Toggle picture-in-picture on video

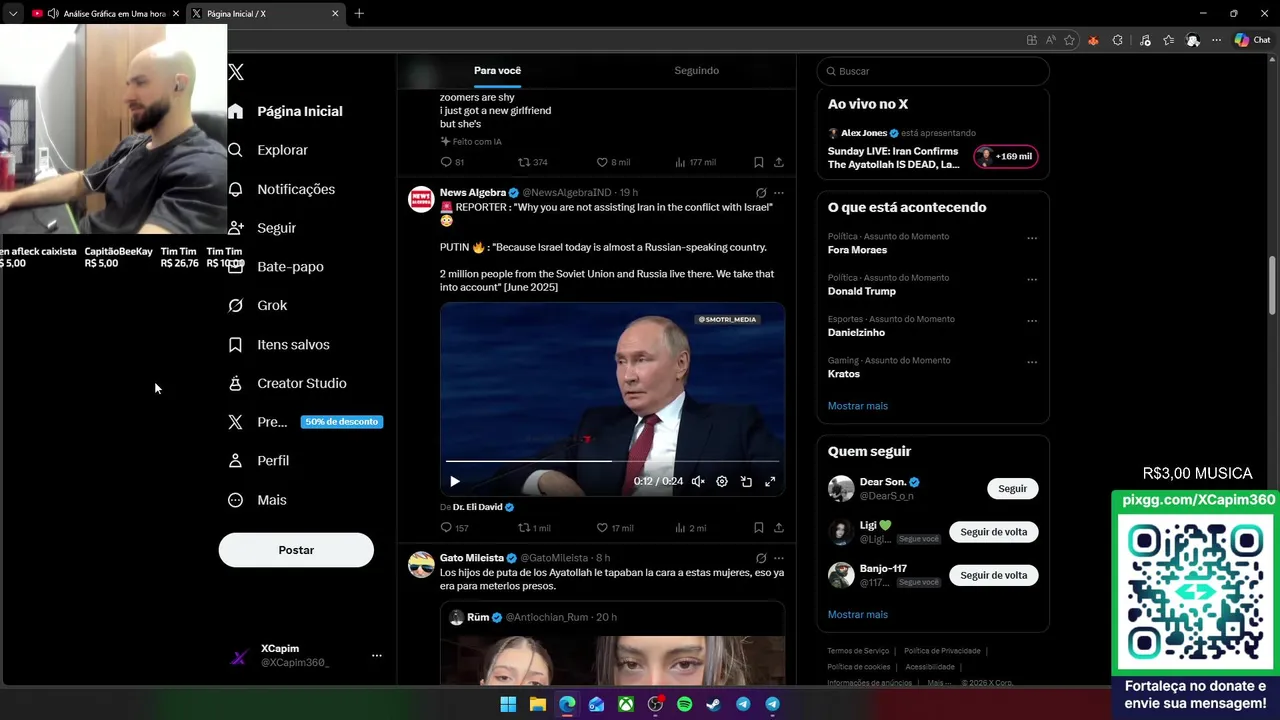[746, 481]
